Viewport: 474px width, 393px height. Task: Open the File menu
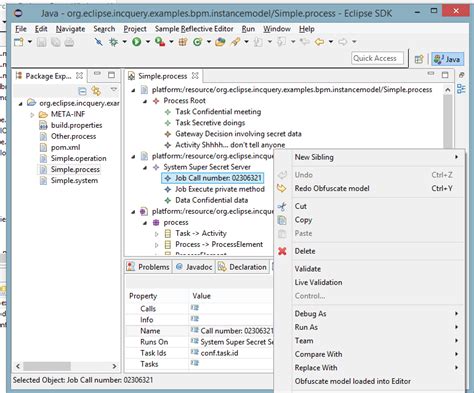21,29
